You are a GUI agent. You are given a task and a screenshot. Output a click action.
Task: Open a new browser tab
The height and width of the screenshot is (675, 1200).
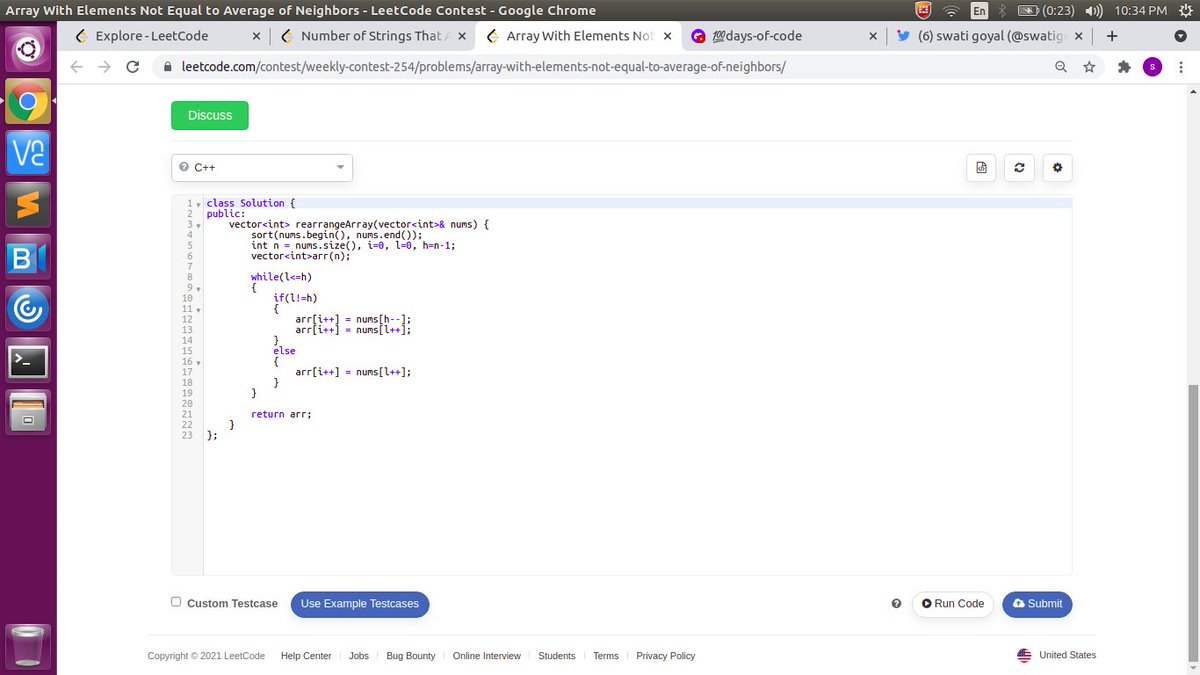coord(1111,36)
